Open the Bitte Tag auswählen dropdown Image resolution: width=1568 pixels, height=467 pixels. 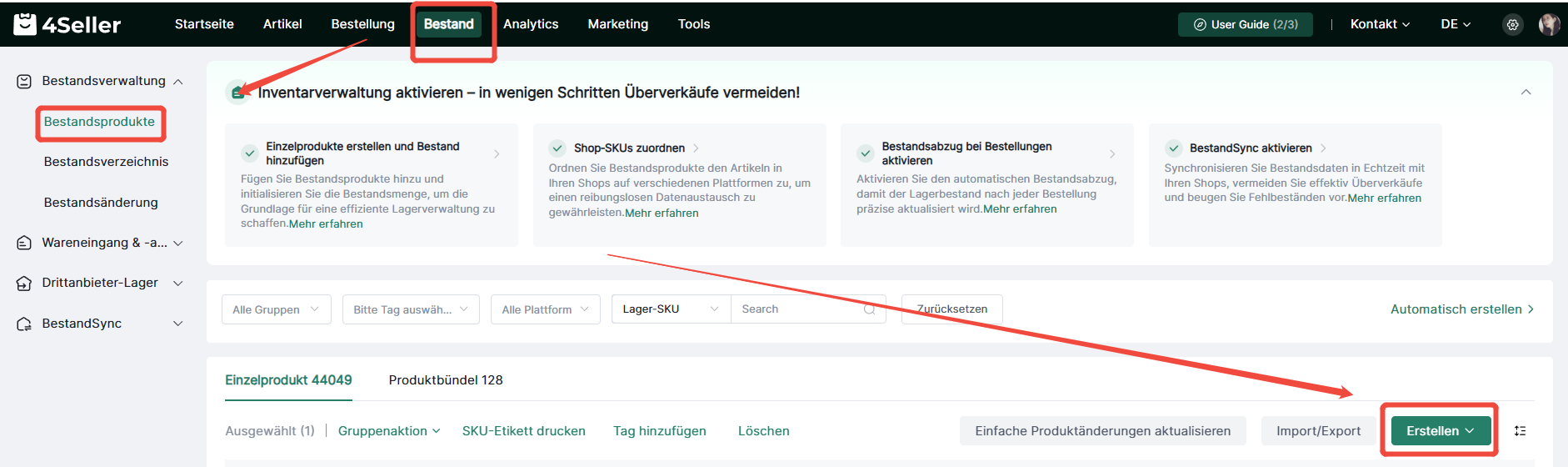tap(411, 309)
